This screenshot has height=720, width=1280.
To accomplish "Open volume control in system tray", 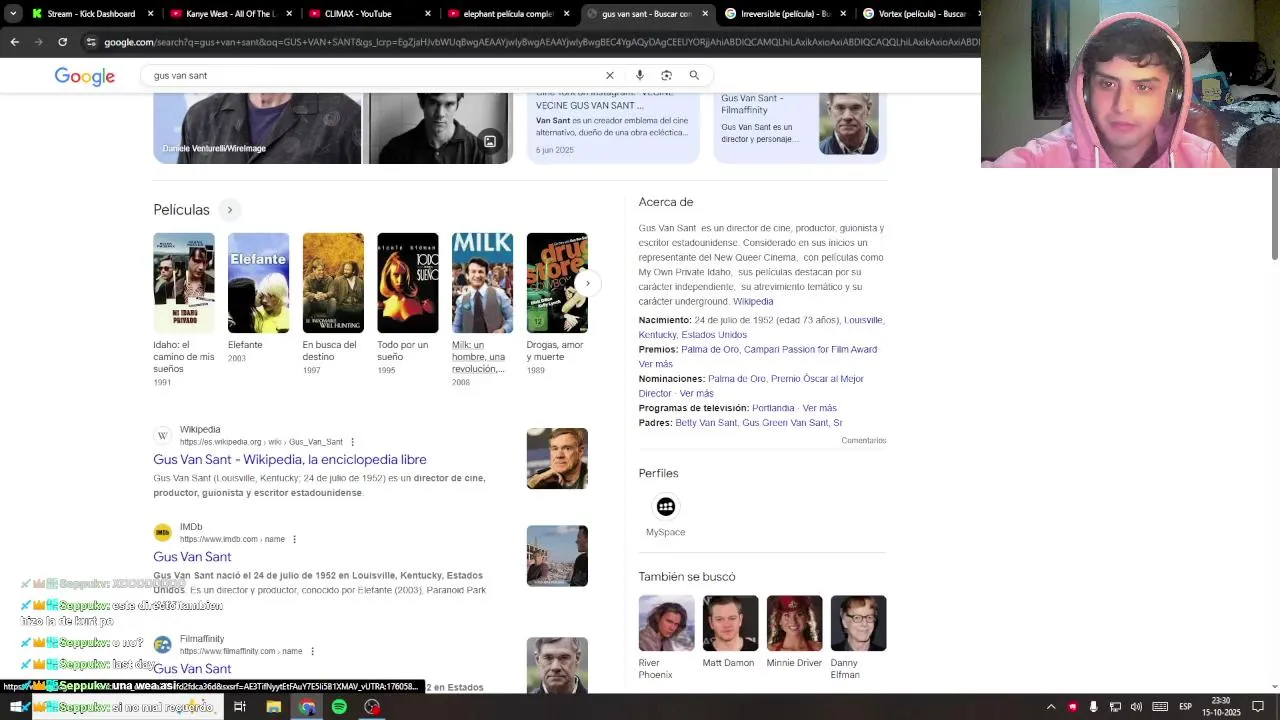I will (1136, 707).
